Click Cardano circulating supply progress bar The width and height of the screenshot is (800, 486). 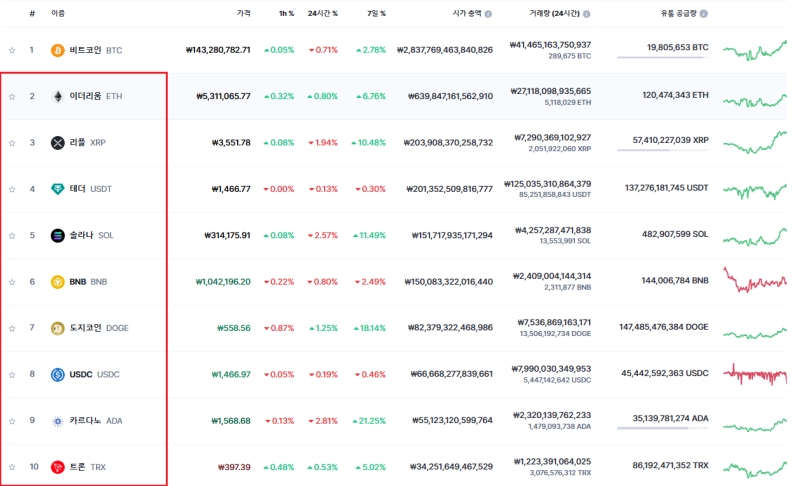click(662, 428)
